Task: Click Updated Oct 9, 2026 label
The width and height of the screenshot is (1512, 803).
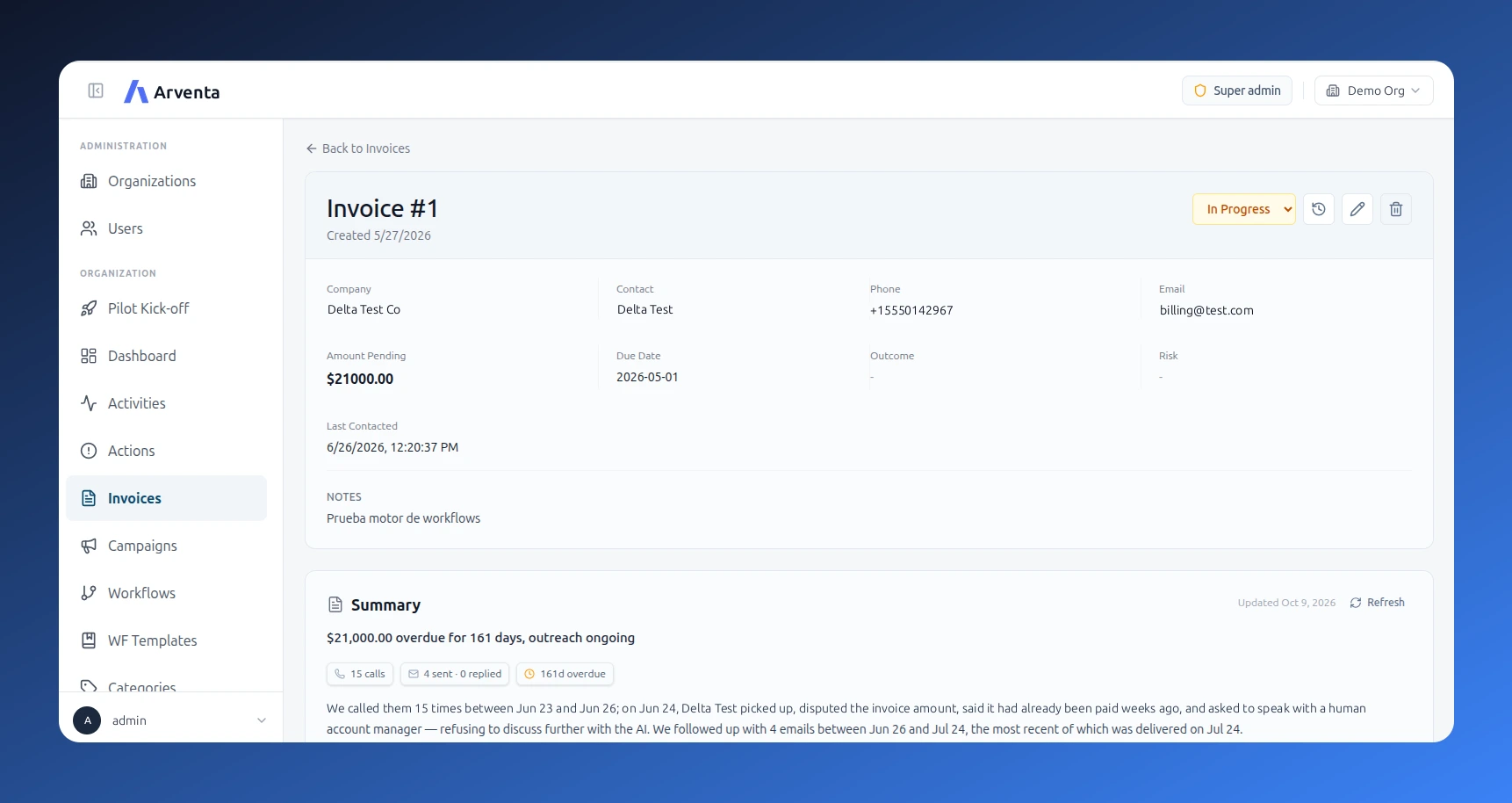Action: (1286, 603)
